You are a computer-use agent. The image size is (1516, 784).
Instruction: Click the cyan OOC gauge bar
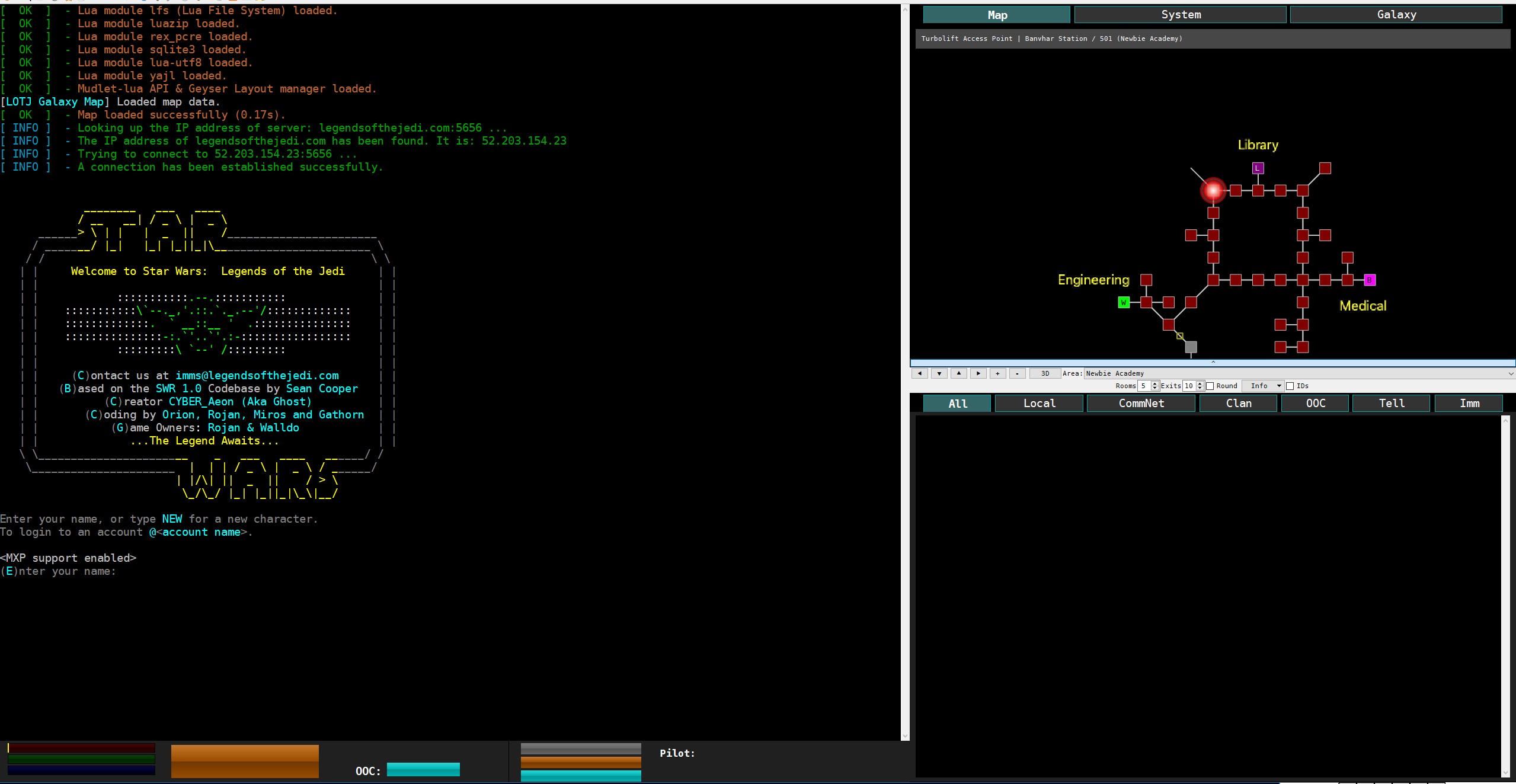click(423, 769)
